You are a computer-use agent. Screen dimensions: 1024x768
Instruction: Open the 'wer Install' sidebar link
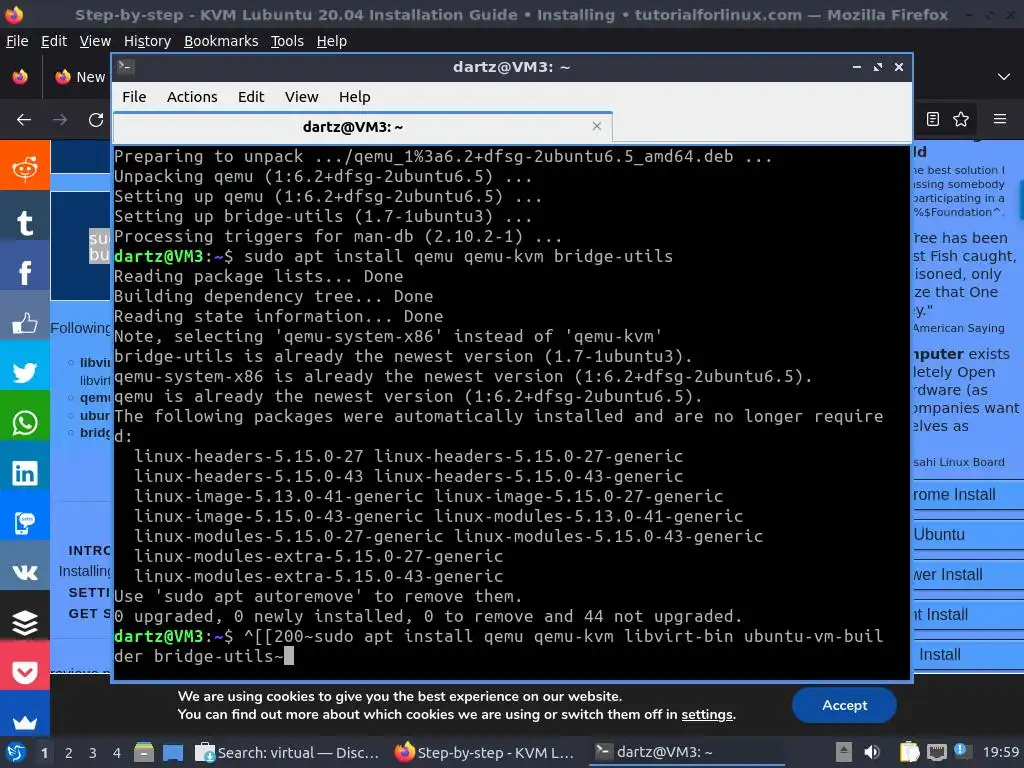click(948, 575)
